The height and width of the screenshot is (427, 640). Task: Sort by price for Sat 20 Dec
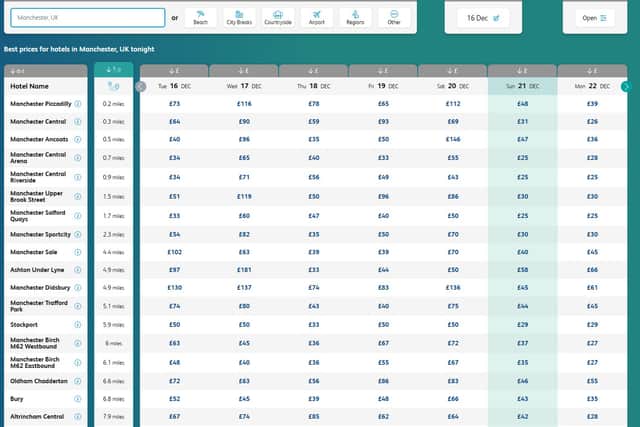tap(453, 71)
